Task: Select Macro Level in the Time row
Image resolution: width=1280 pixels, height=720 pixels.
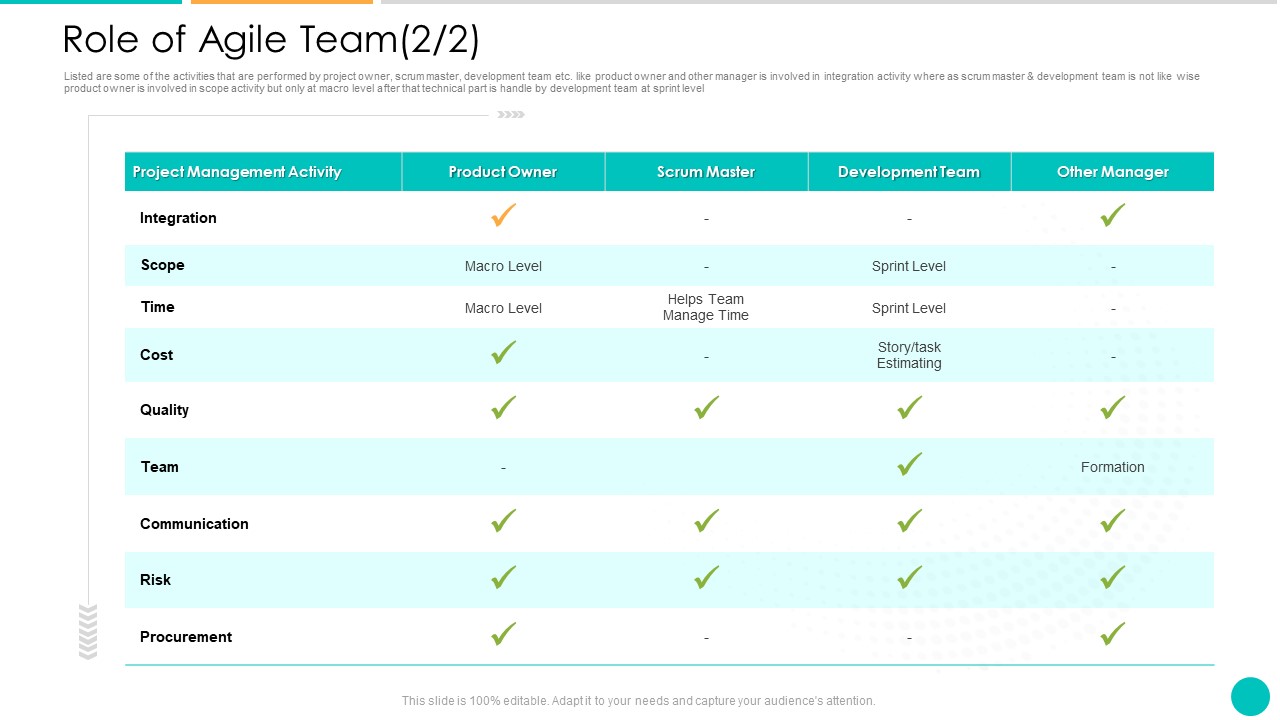Action: tap(503, 308)
